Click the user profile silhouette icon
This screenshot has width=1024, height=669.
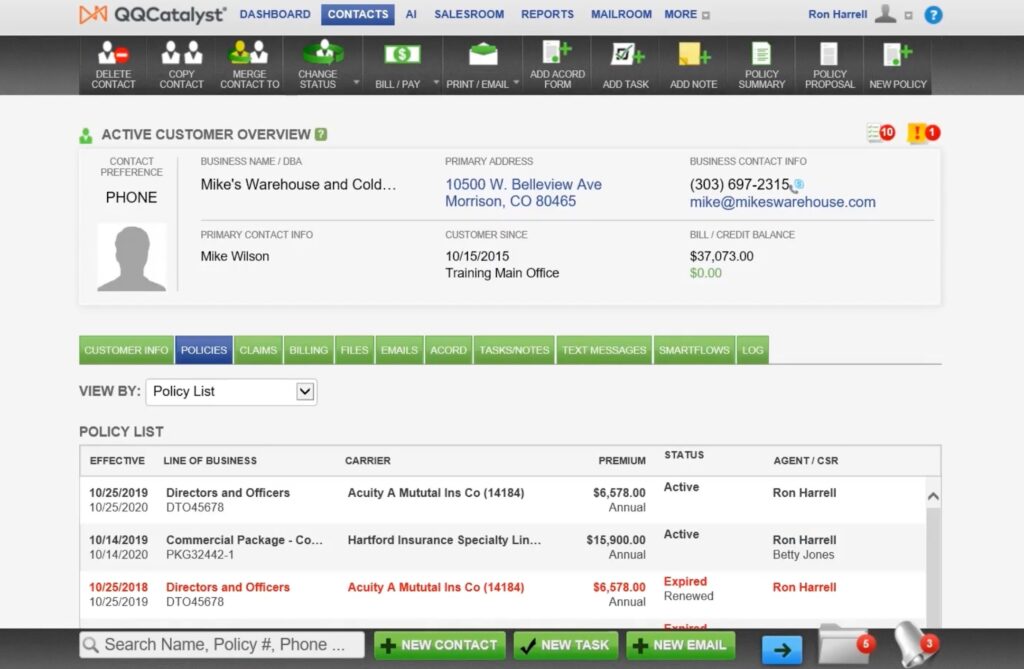pyautogui.click(x=886, y=14)
